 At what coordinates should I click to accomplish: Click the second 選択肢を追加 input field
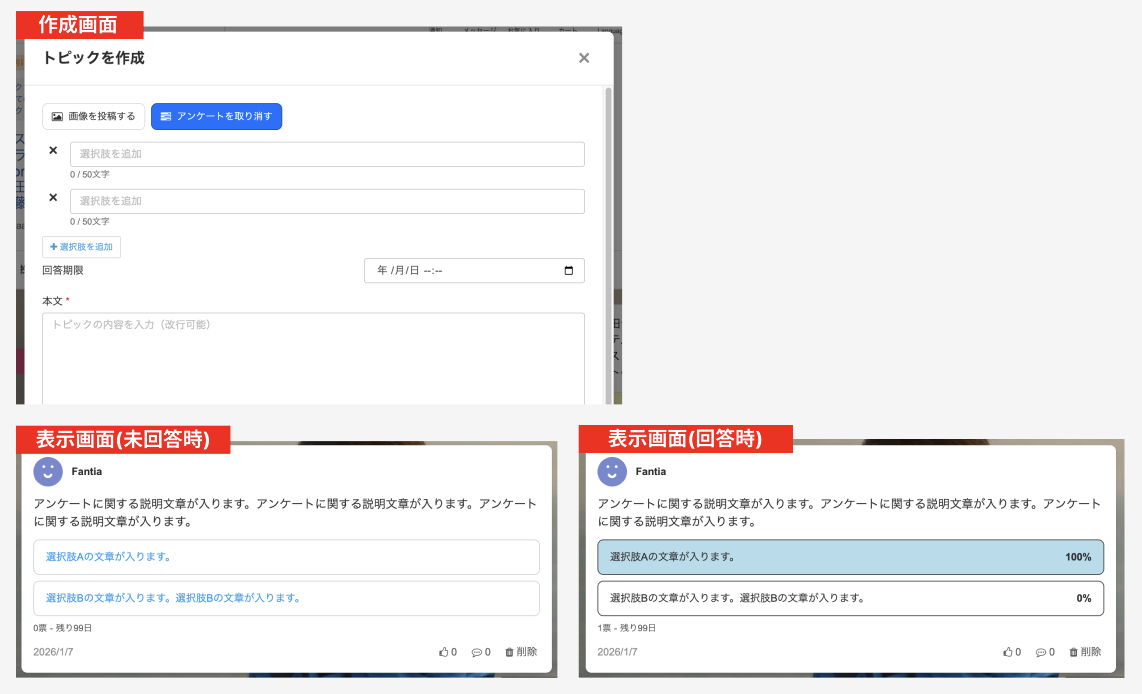[327, 201]
